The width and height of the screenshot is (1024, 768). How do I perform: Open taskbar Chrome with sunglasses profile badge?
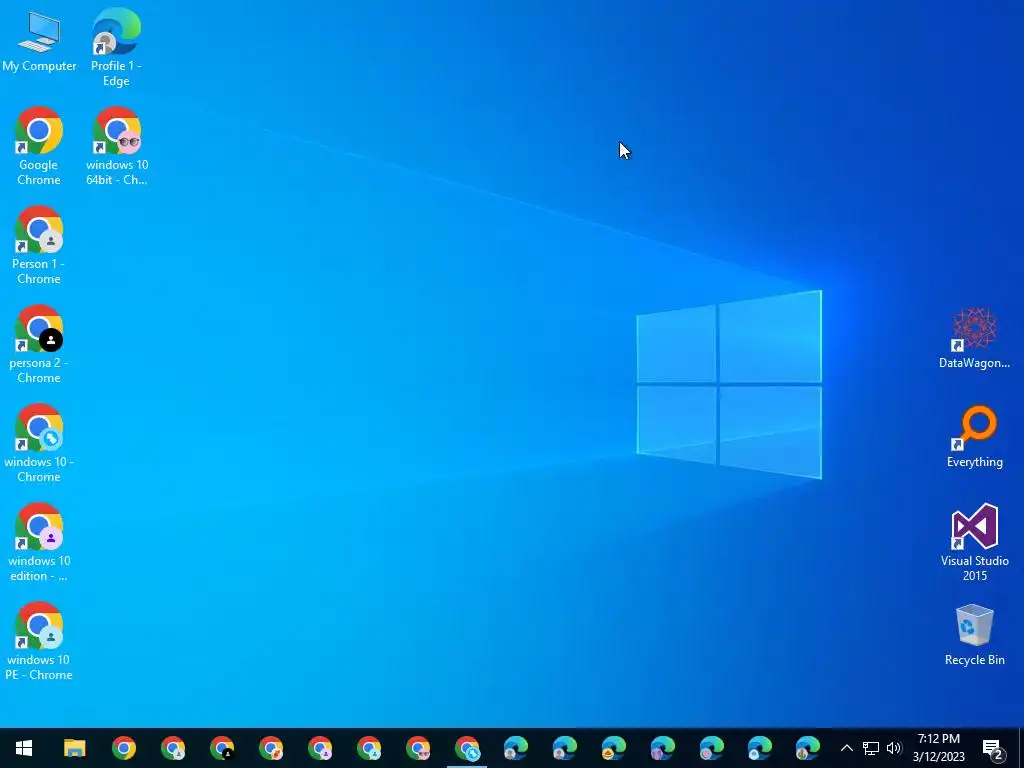[418, 748]
